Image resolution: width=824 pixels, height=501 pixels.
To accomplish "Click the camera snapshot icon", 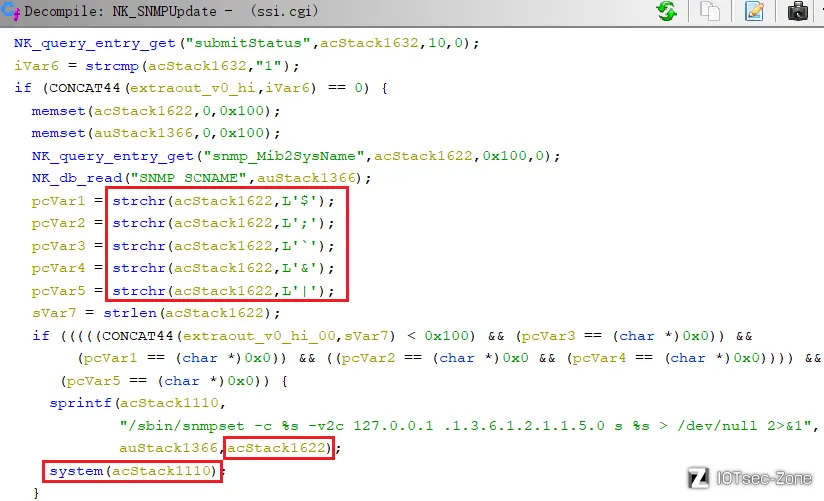I will (x=797, y=11).
